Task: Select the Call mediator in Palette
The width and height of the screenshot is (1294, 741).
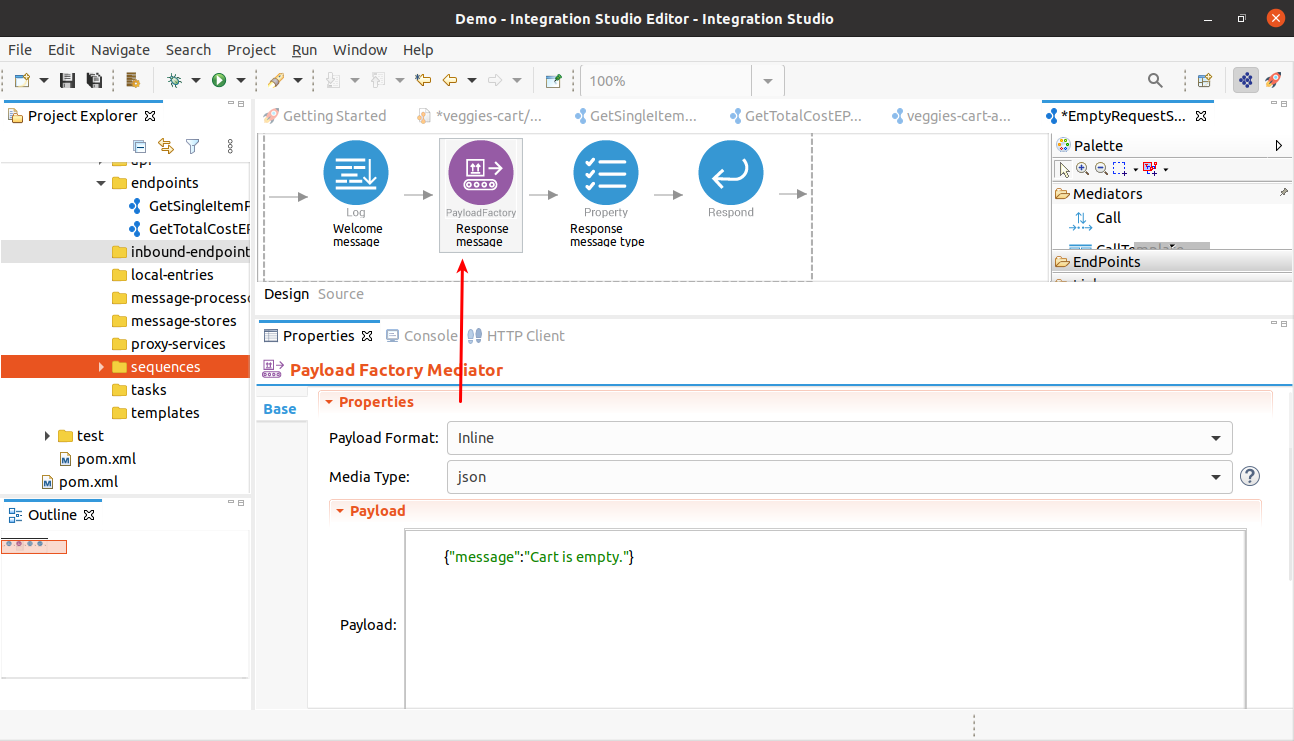Action: [x=1095, y=219]
